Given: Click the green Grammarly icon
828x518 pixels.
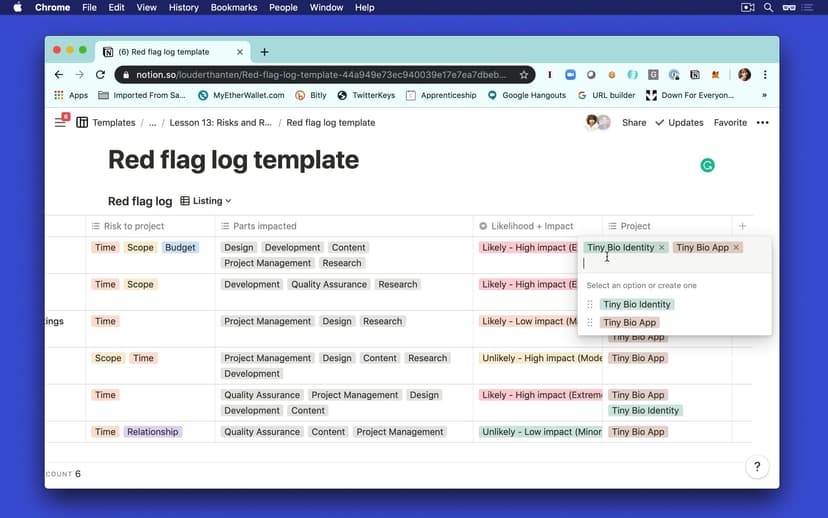Looking at the screenshot, I should [x=708, y=165].
